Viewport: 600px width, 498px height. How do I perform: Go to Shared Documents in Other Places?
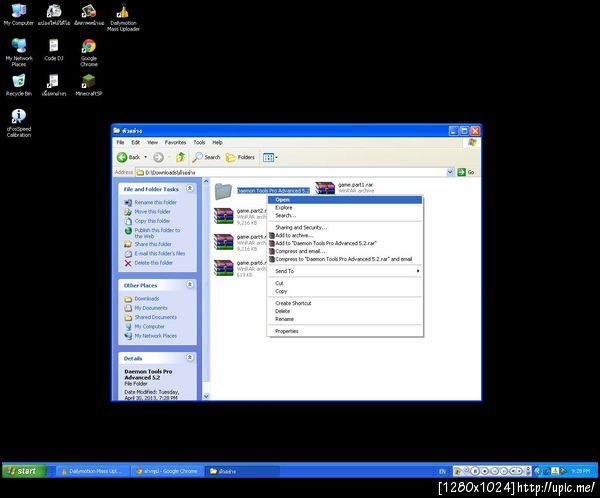pyautogui.click(x=155, y=317)
